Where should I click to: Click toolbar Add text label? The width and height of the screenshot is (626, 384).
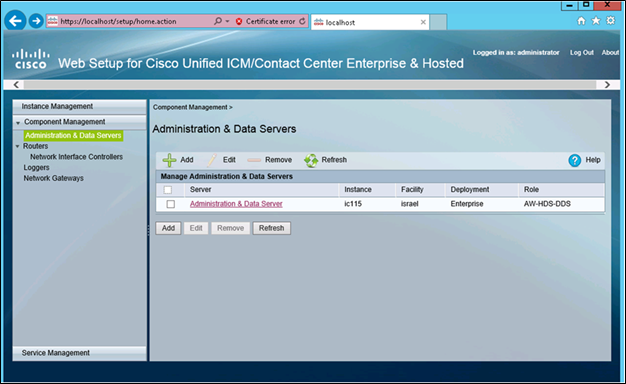tap(187, 160)
